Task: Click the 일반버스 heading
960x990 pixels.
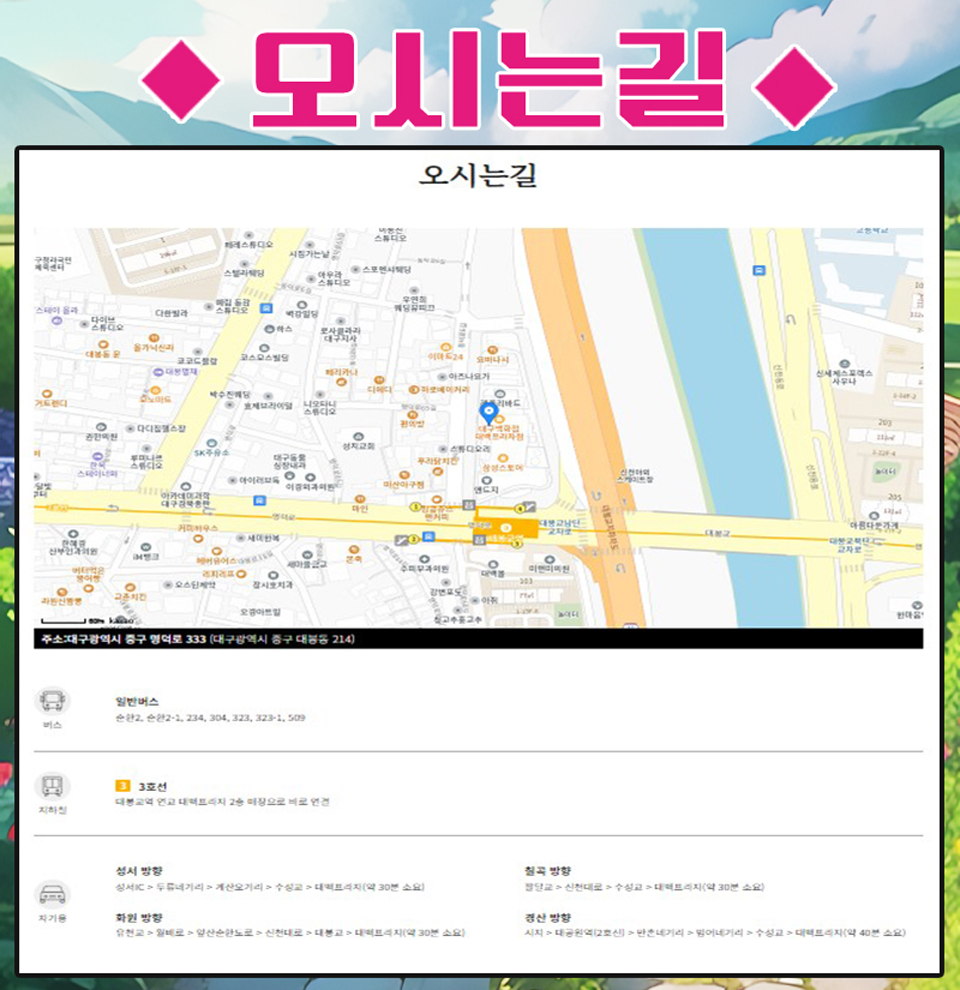Action: point(137,701)
